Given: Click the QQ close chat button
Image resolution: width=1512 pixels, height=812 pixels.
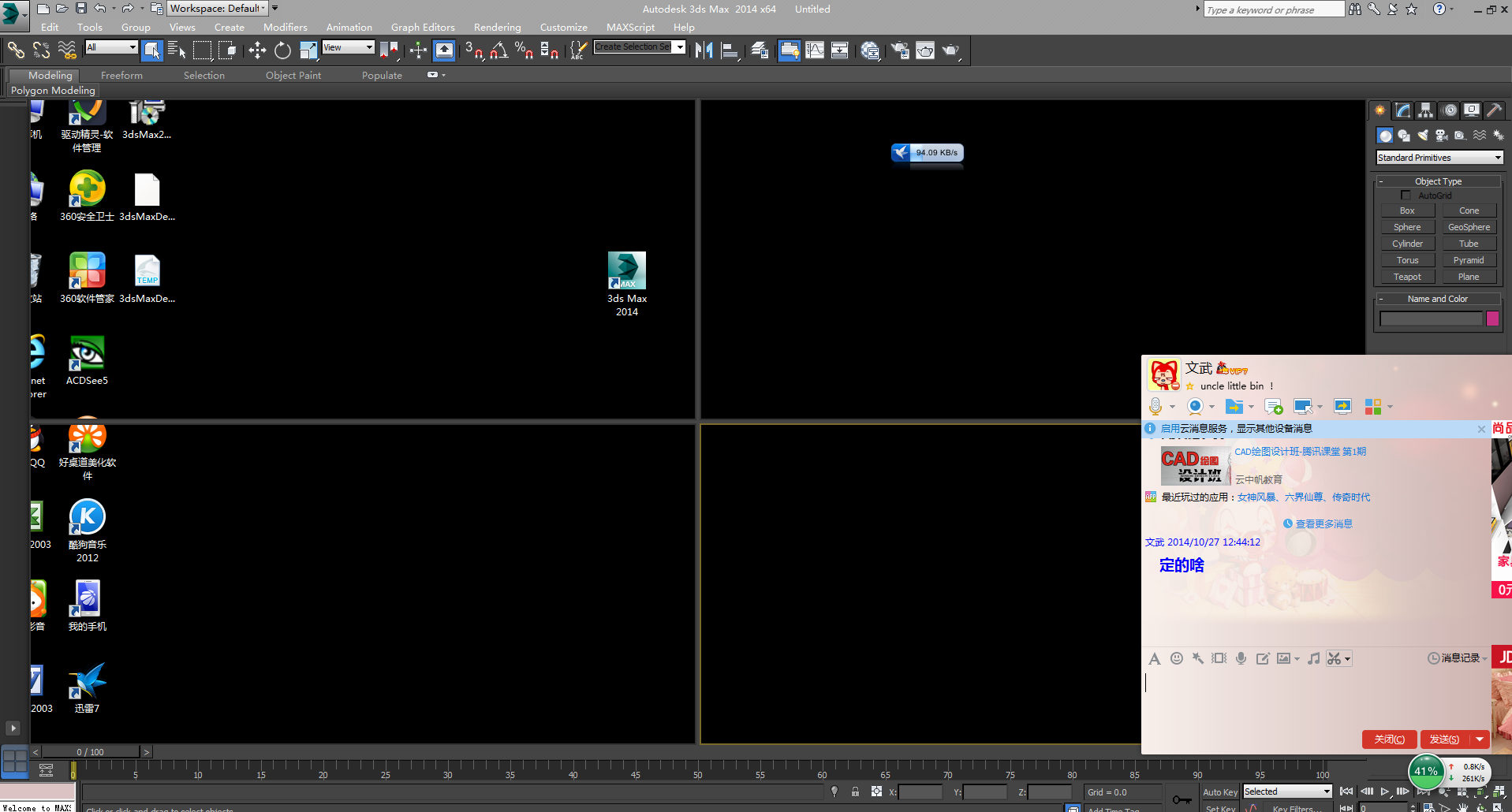Looking at the screenshot, I should [1389, 739].
